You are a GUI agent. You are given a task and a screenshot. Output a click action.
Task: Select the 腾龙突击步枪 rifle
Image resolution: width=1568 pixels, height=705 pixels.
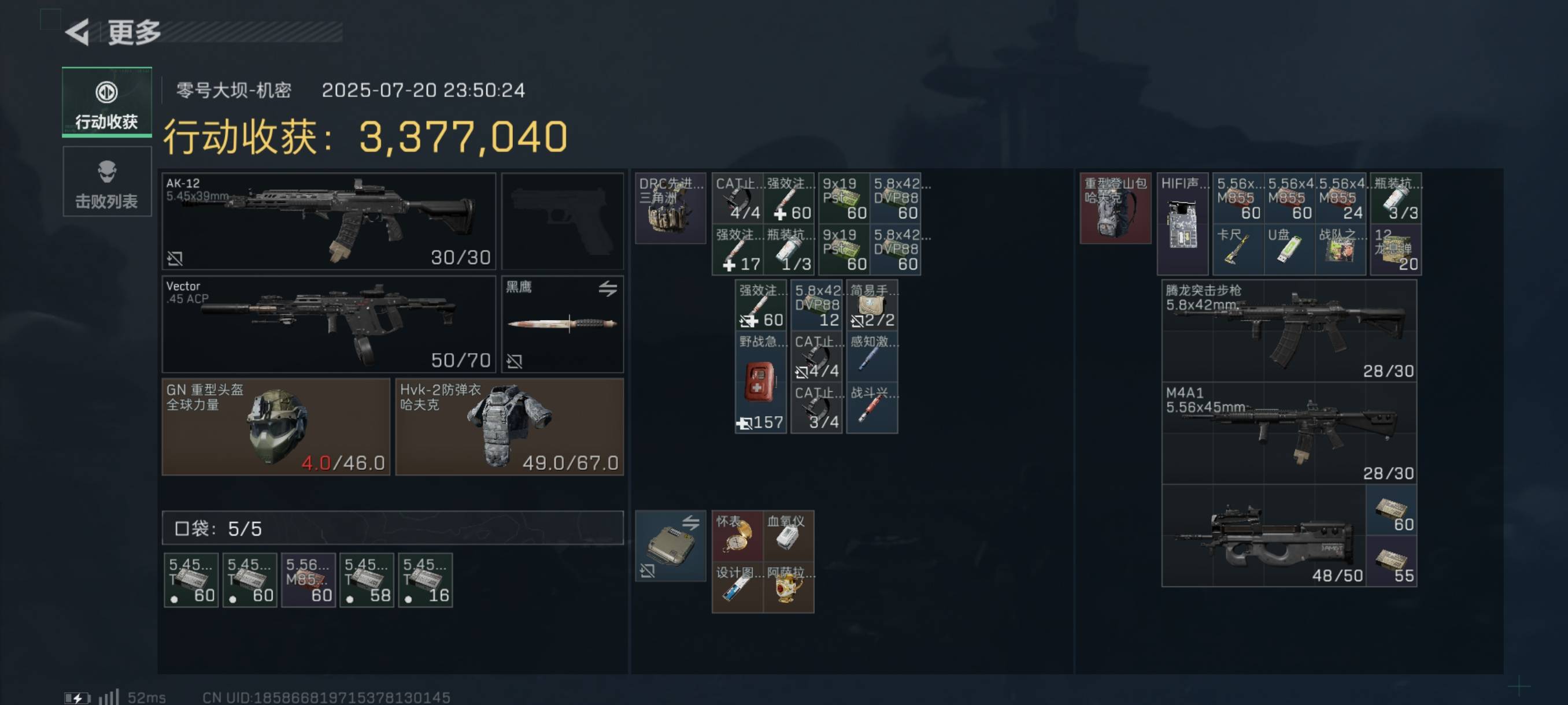tap(1289, 331)
